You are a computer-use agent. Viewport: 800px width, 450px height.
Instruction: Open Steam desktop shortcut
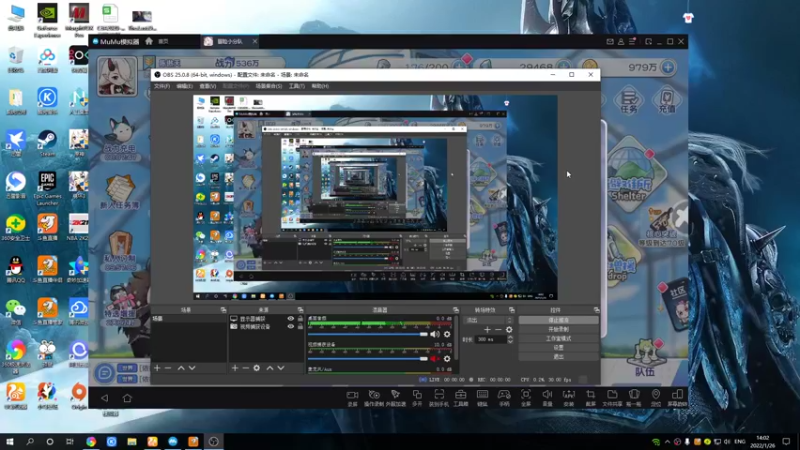pos(47,143)
